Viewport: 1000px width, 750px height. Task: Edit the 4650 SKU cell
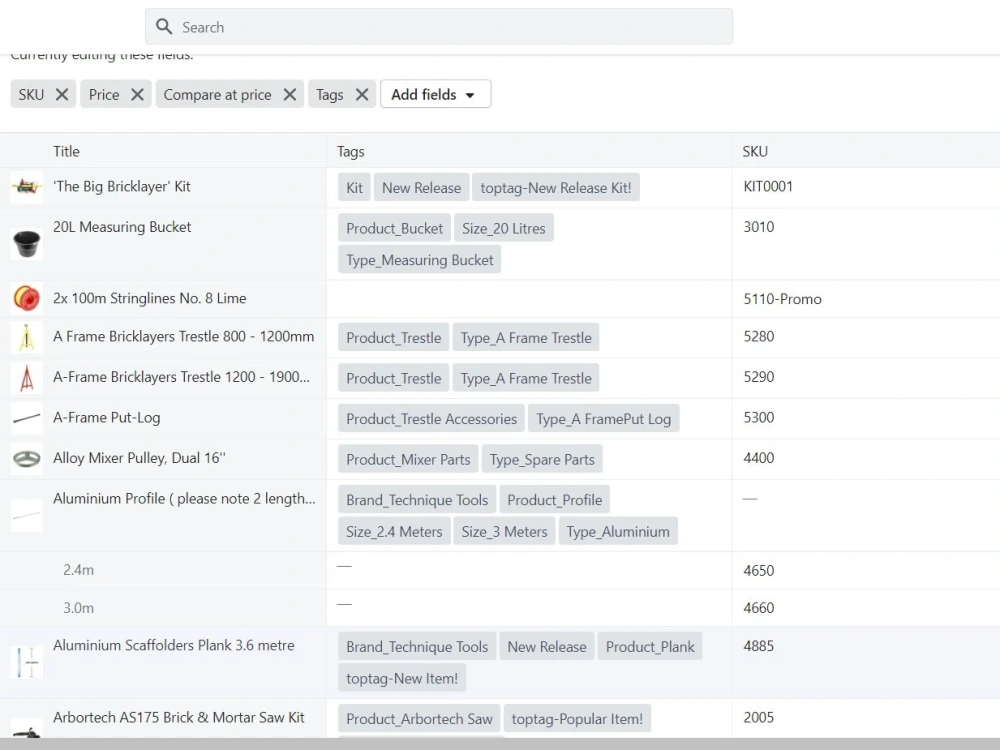click(866, 570)
